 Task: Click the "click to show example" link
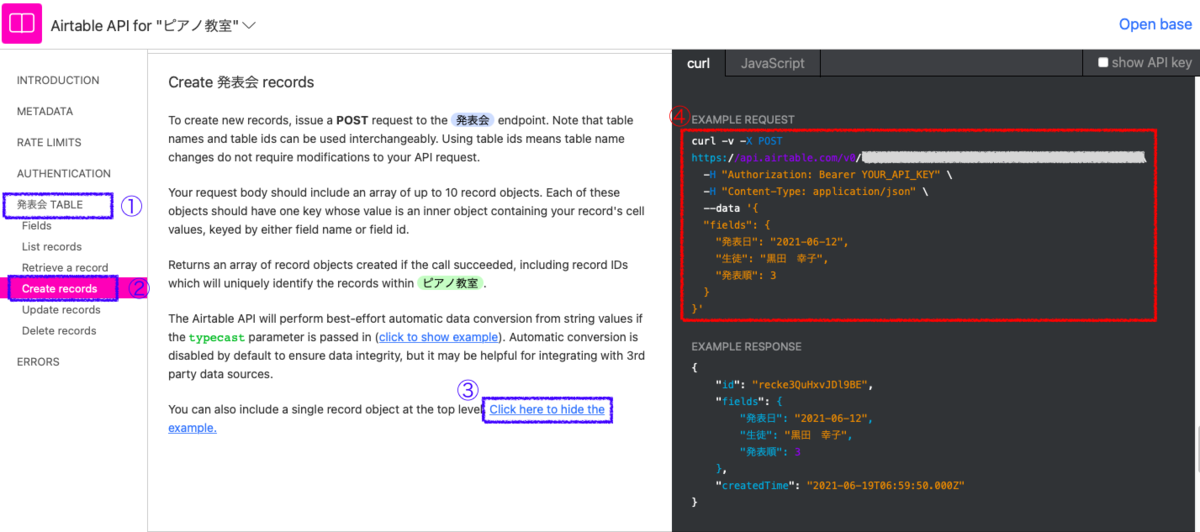coord(438,337)
